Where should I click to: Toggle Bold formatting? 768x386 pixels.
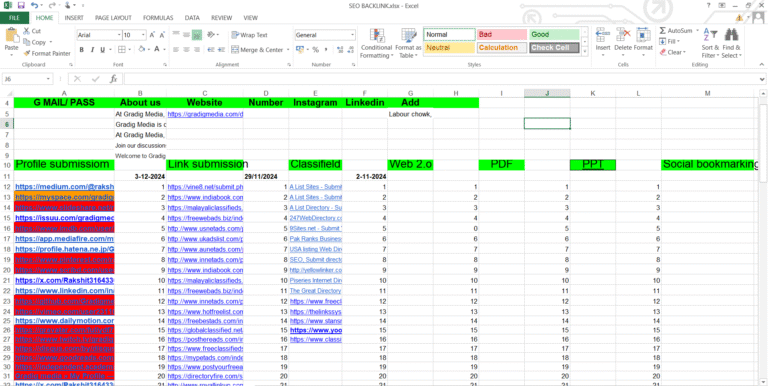pyautogui.click(x=81, y=49)
